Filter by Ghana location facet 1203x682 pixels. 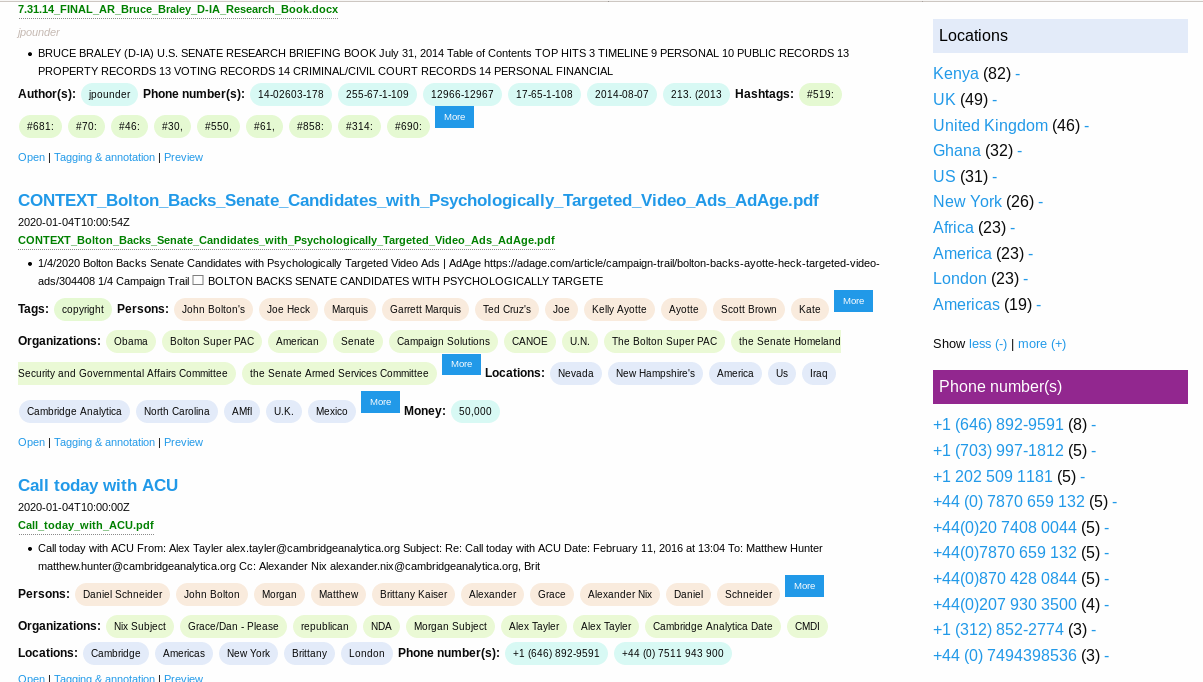[x=957, y=151]
